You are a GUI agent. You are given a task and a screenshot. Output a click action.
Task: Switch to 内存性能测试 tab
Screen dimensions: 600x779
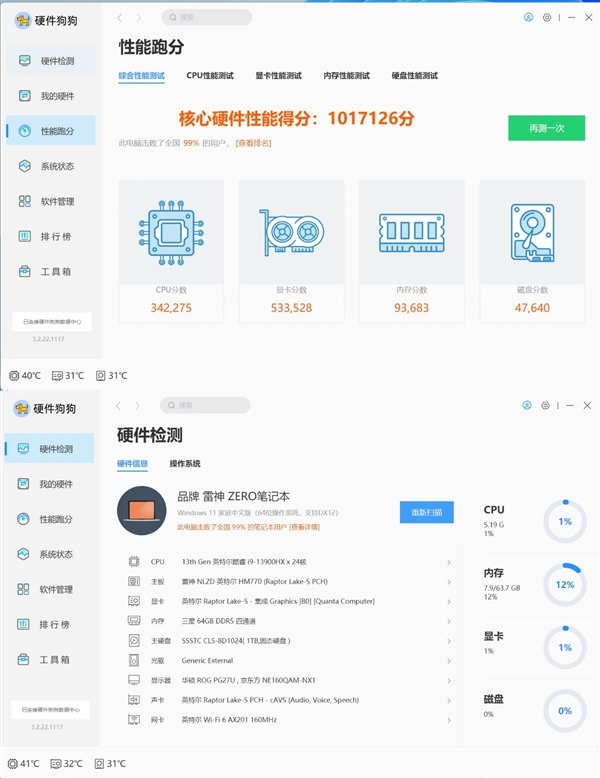[347, 76]
